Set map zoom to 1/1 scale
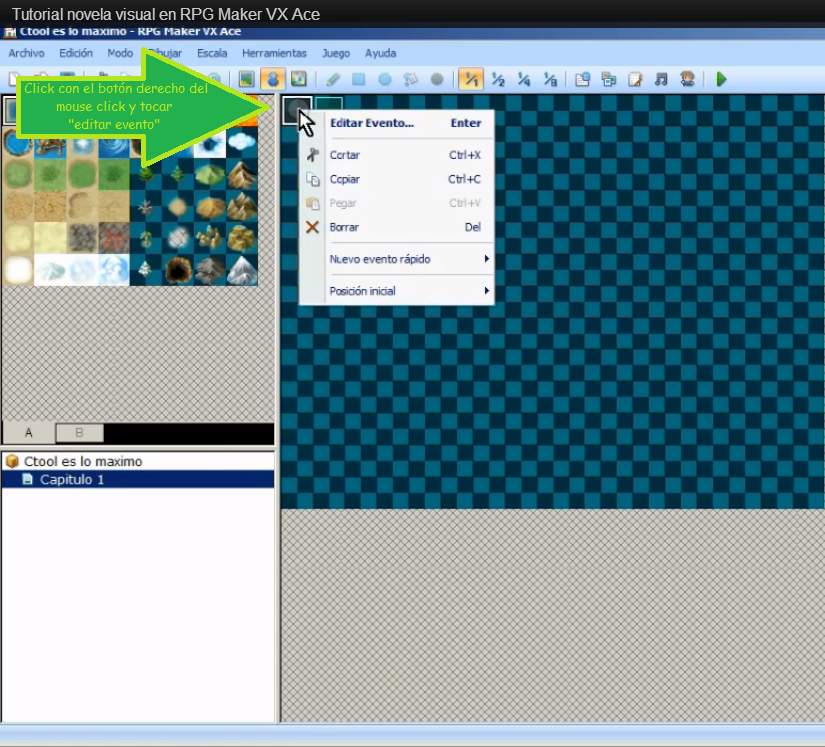 [471, 79]
